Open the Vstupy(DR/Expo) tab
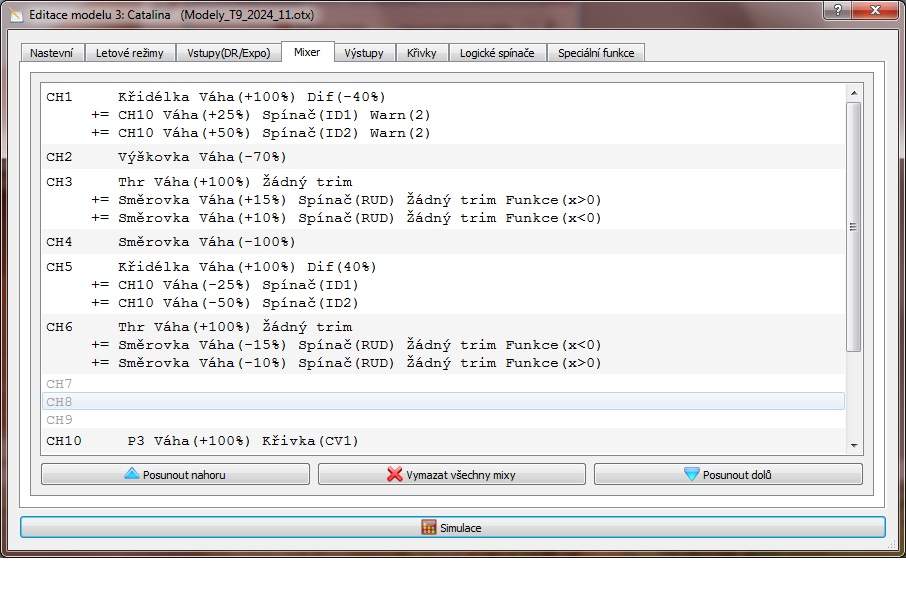The width and height of the screenshot is (906, 614). point(228,53)
